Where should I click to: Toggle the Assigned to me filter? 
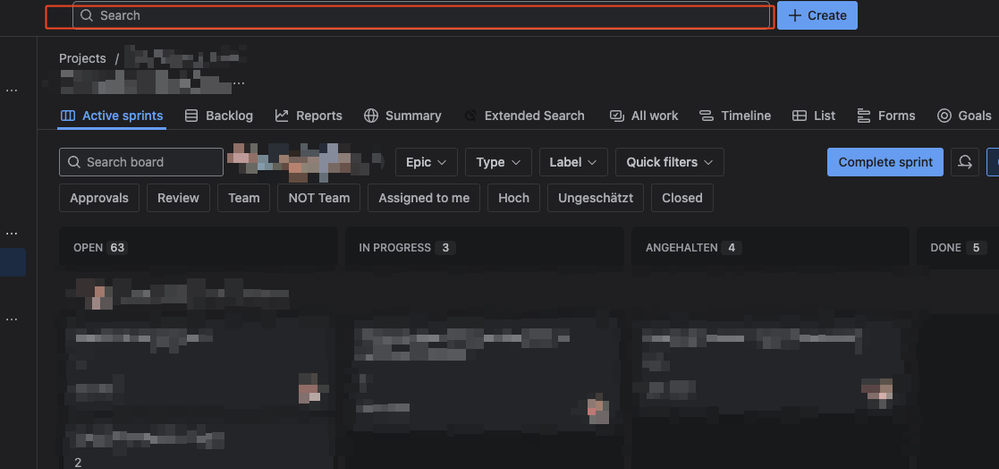424,198
